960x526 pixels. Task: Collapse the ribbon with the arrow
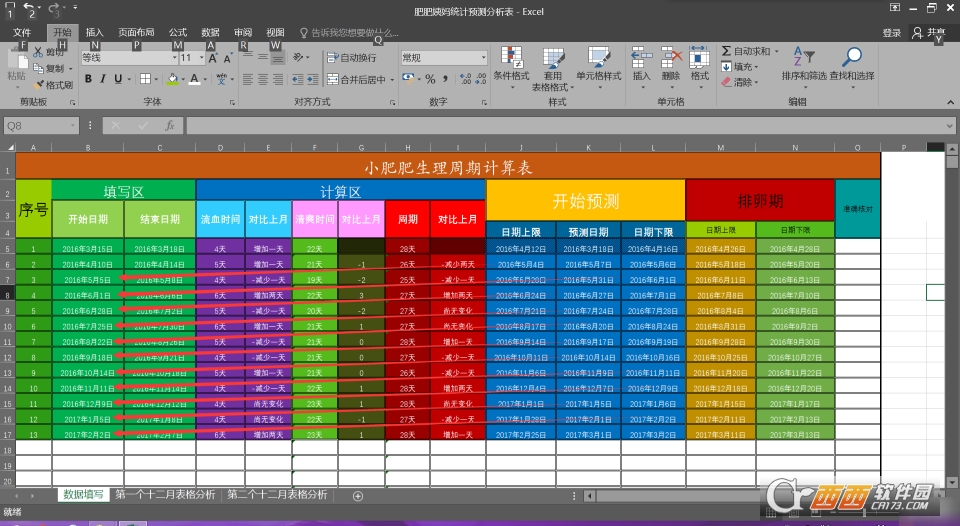[x=950, y=102]
